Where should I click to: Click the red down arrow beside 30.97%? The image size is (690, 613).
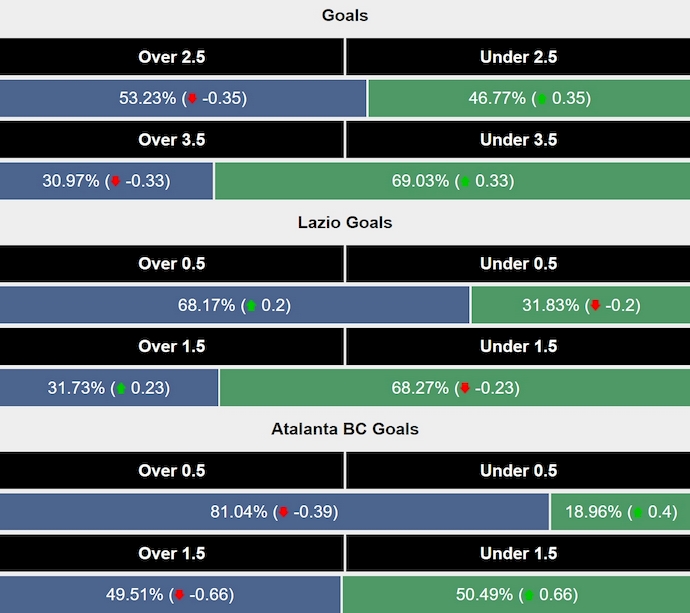[115, 181]
